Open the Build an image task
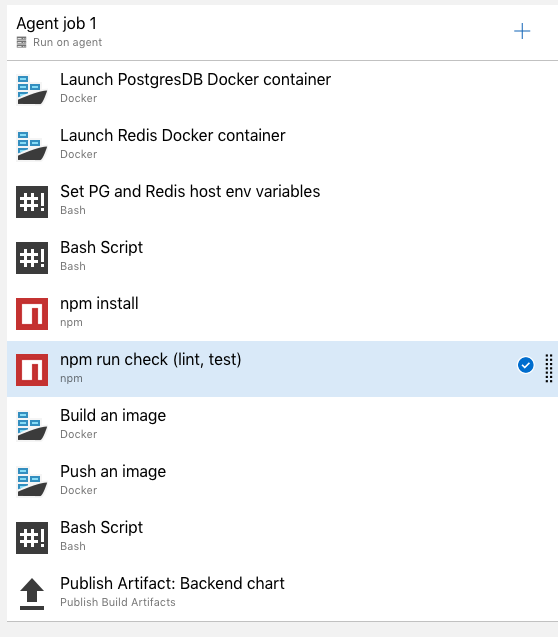Viewport: 558px width, 637px height. (282, 425)
